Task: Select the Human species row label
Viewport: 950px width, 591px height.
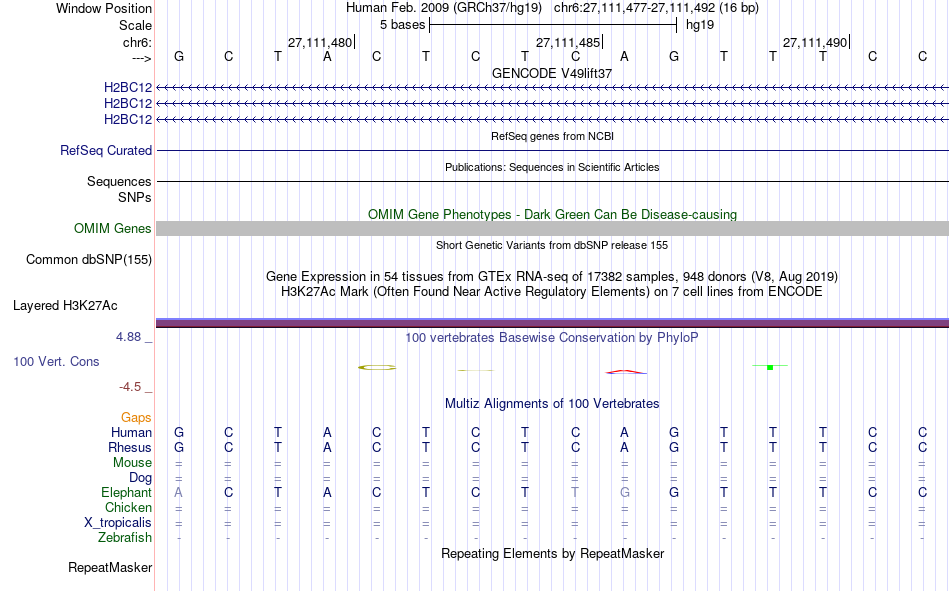Action: [x=131, y=432]
